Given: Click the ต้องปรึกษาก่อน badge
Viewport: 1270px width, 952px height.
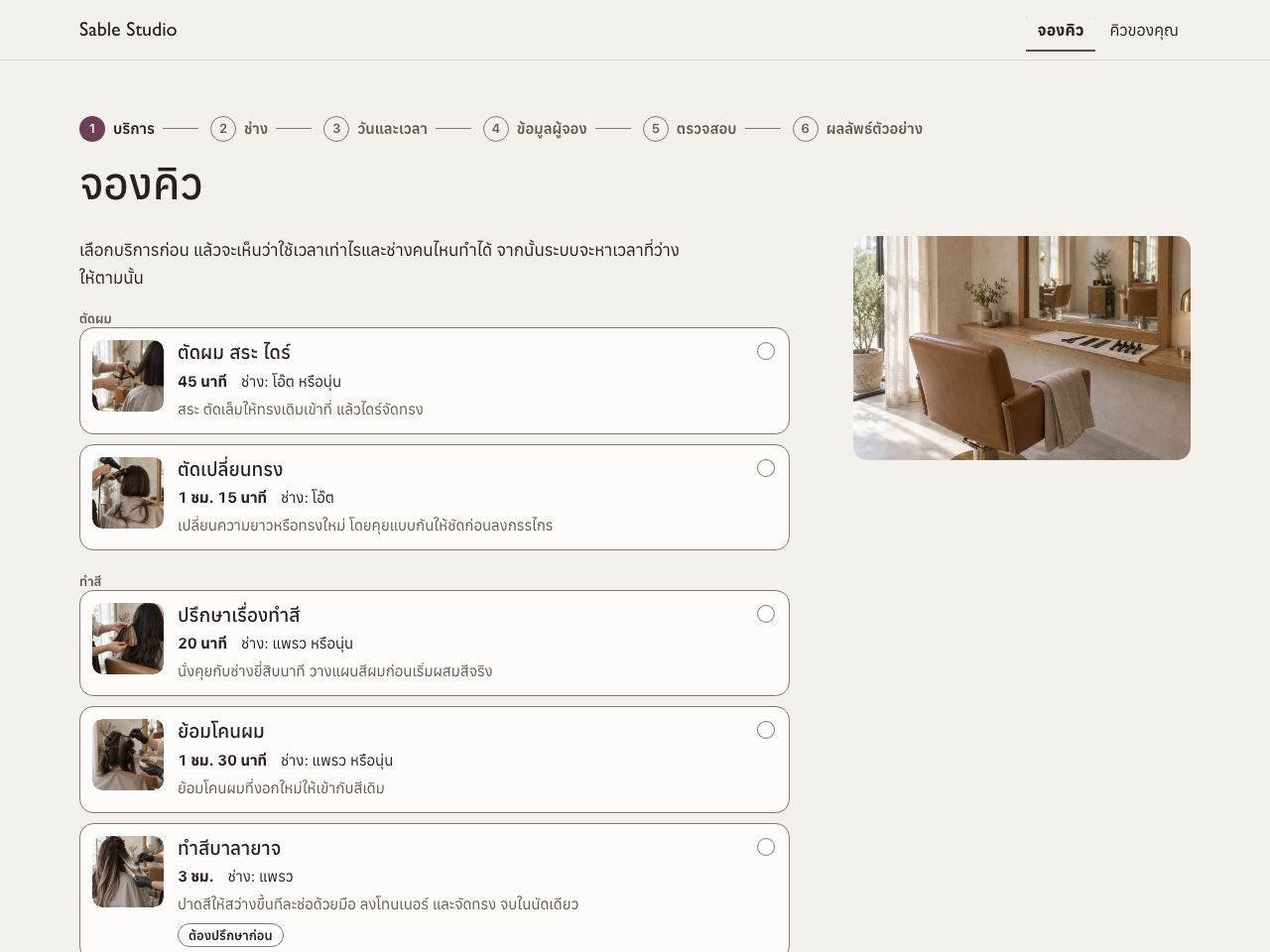Looking at the screenshot, I should [230, 935].
